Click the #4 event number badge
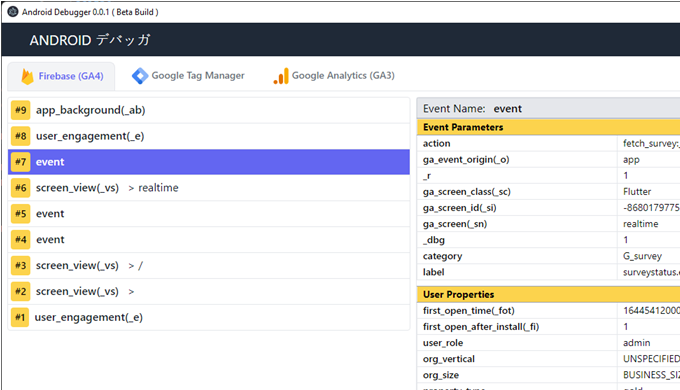Image resolution: width=680 pixels, height=390 pixels. (20, 239)
